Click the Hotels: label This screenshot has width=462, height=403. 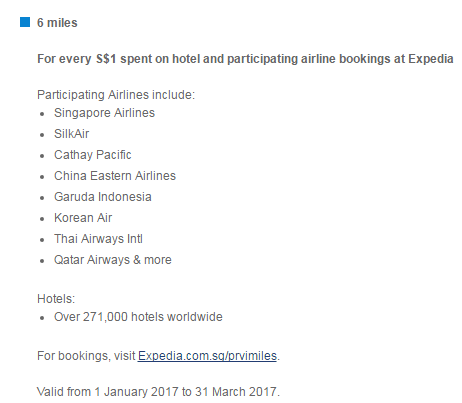[56, 299]
